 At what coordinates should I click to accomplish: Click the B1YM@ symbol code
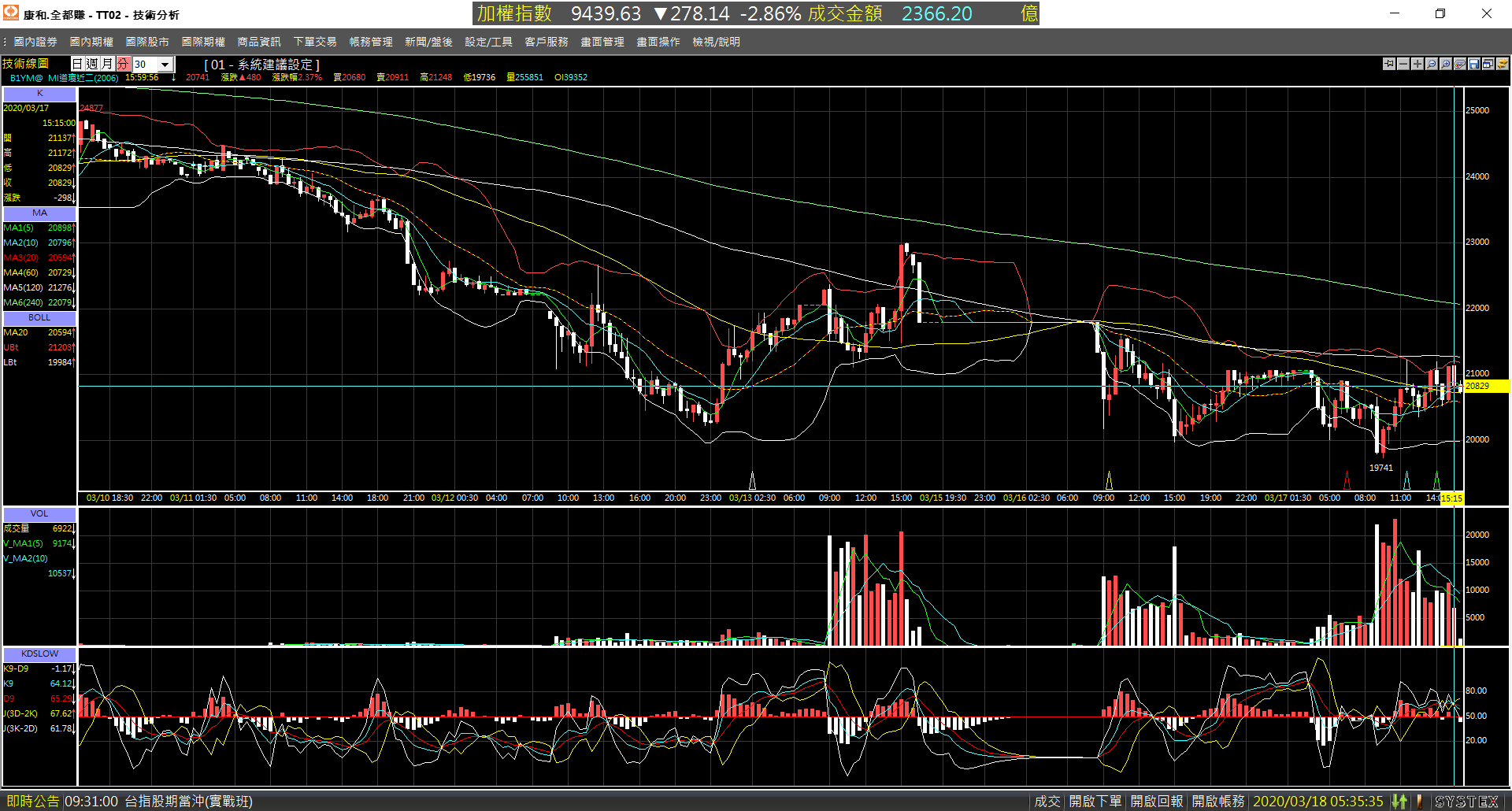26,78
